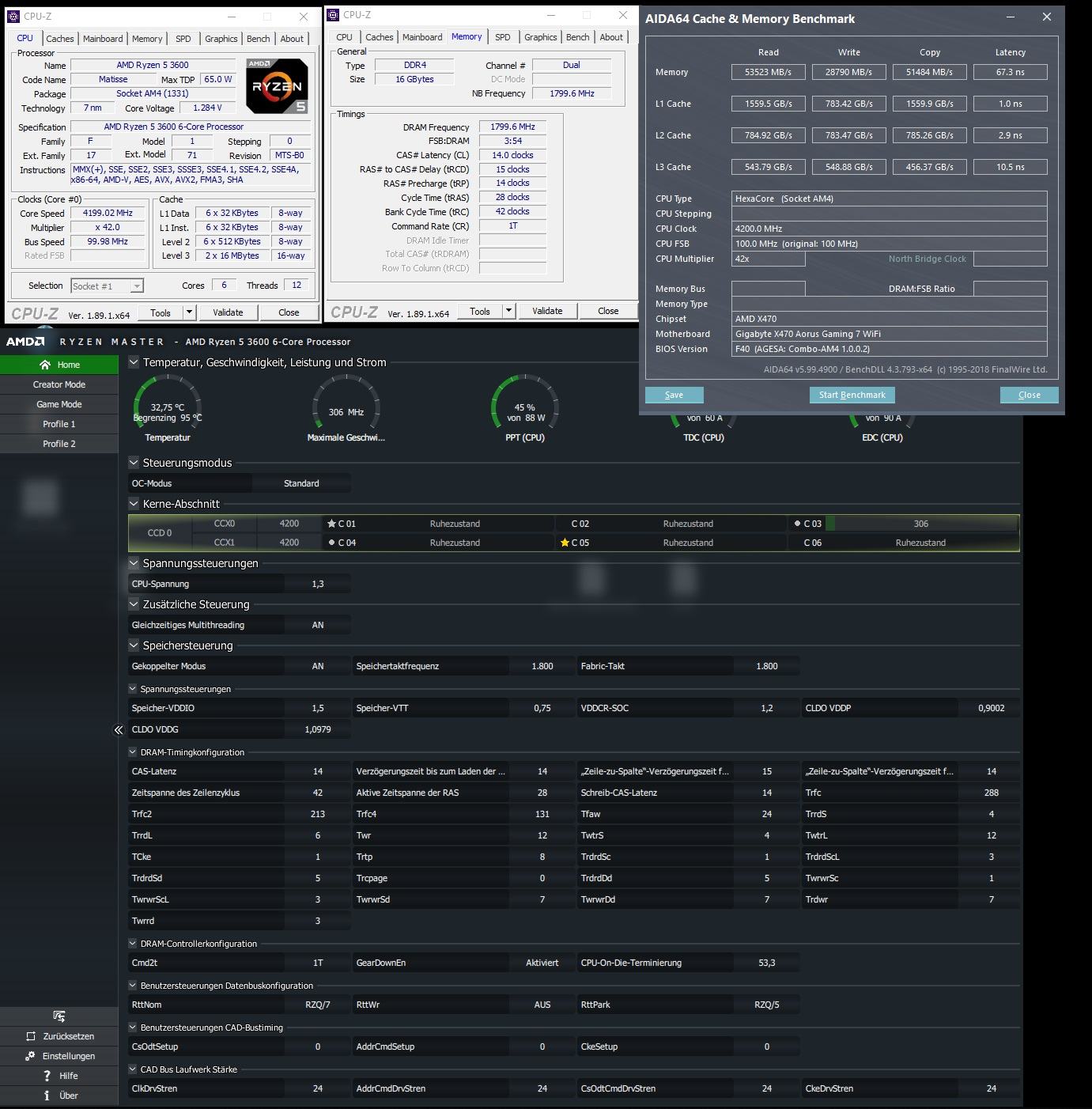Click Tools button in CPU-Z CPU window

pyautogui.click(x=161, y=312)
